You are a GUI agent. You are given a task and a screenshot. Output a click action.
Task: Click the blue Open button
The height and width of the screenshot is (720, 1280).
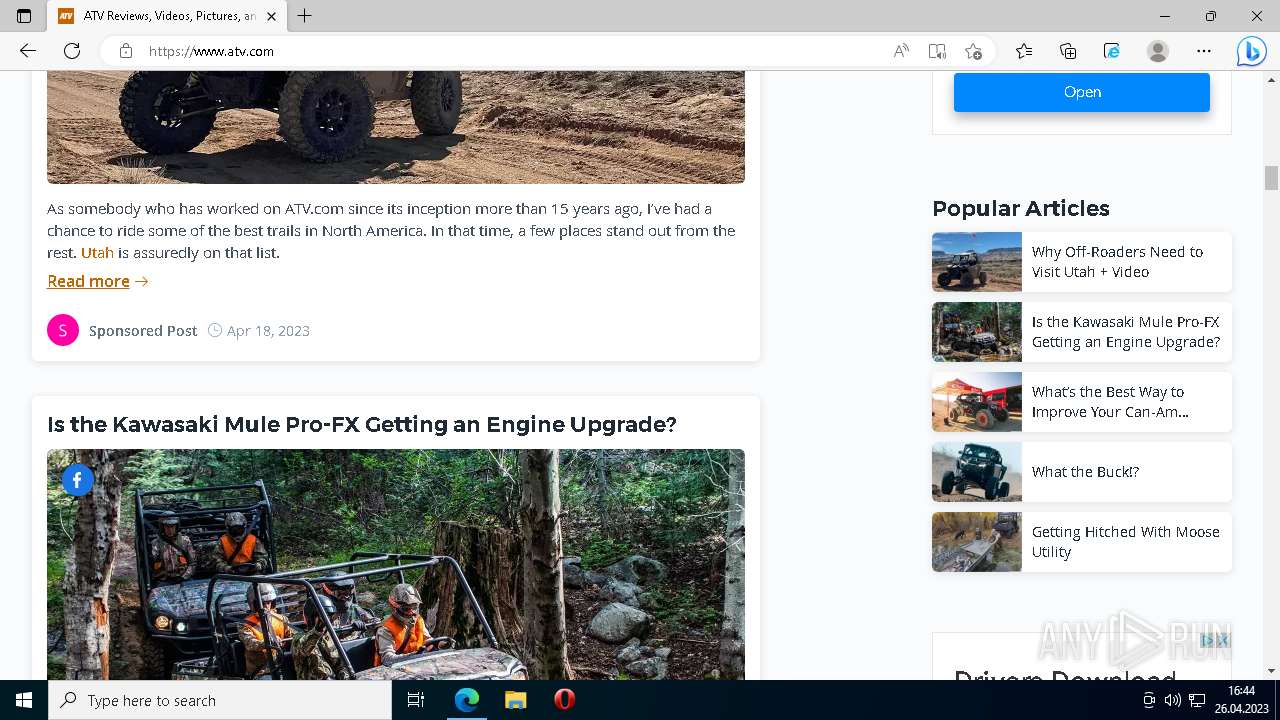point(1082,92)
